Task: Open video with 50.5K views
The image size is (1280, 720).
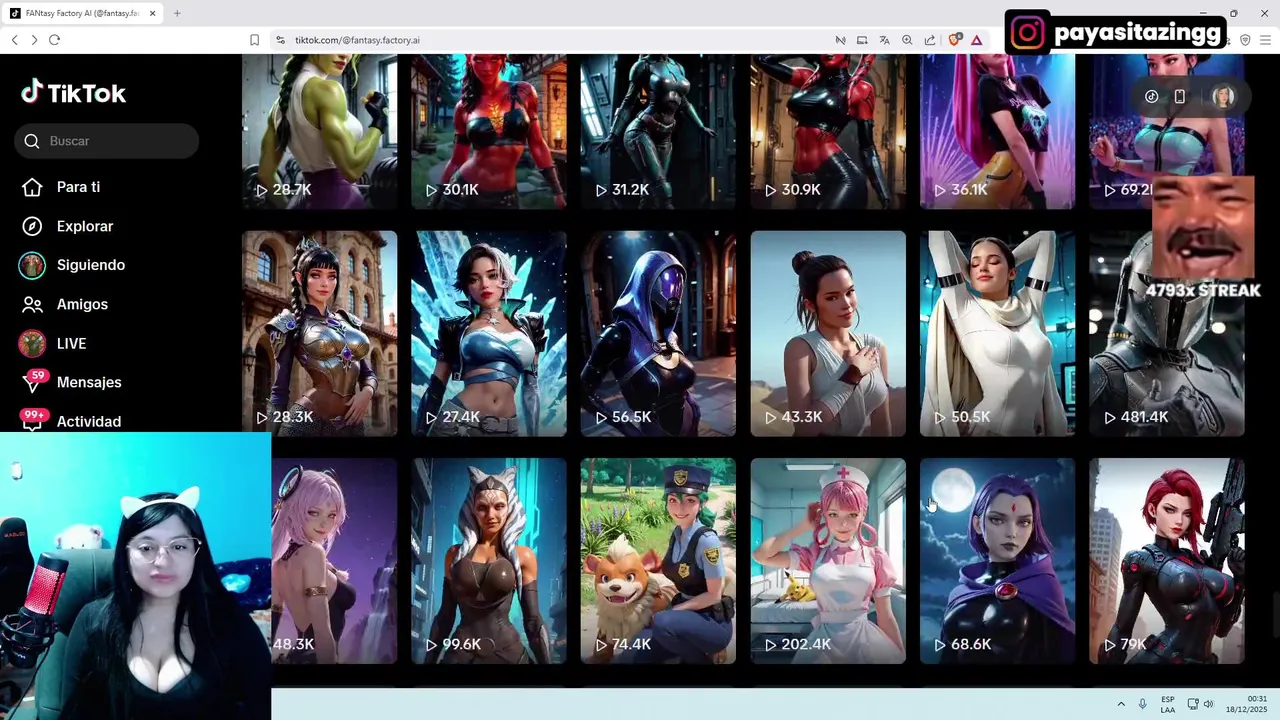Action: (997, 333)
